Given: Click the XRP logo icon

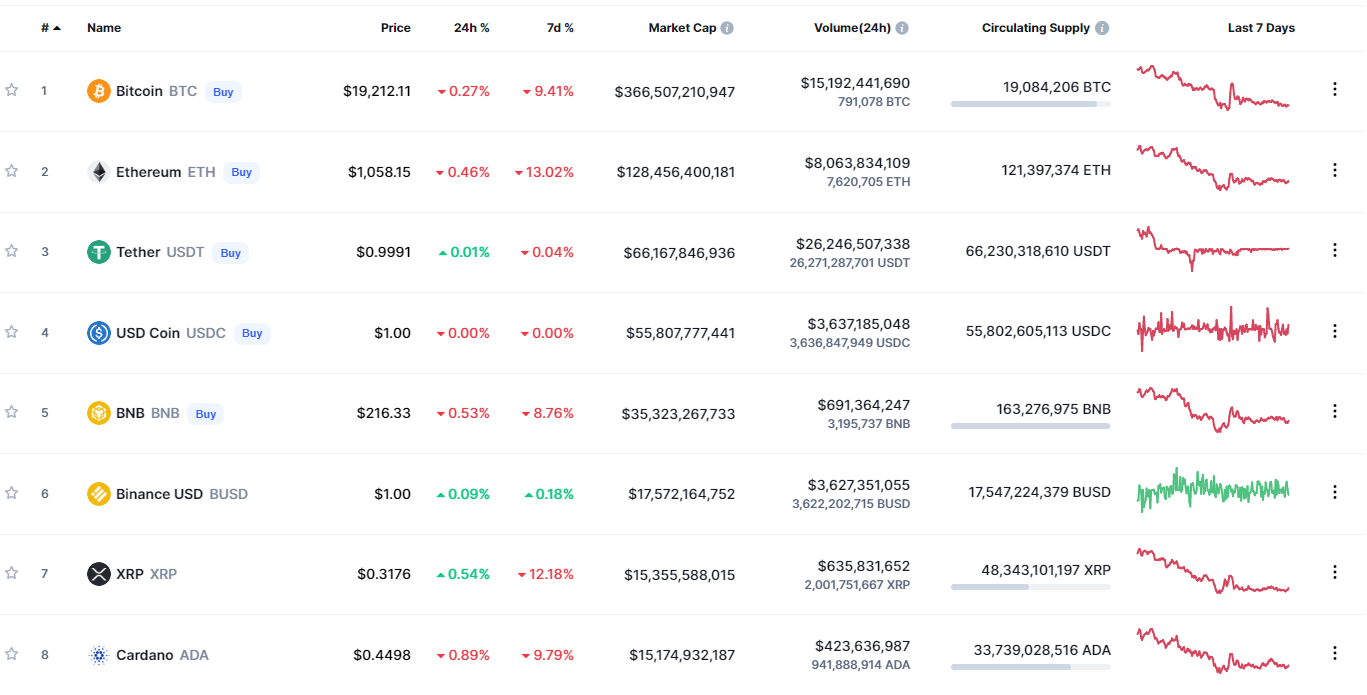Looking at the screenshot, I should point(98,574).
